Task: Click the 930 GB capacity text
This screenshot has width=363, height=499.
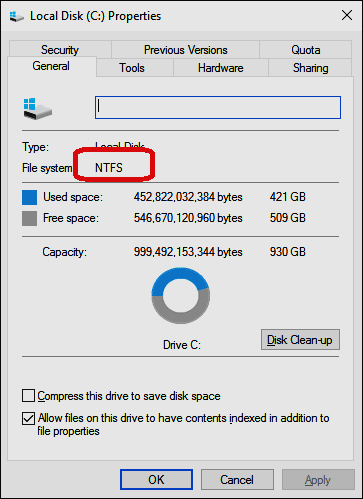Action: coord(288,252)
